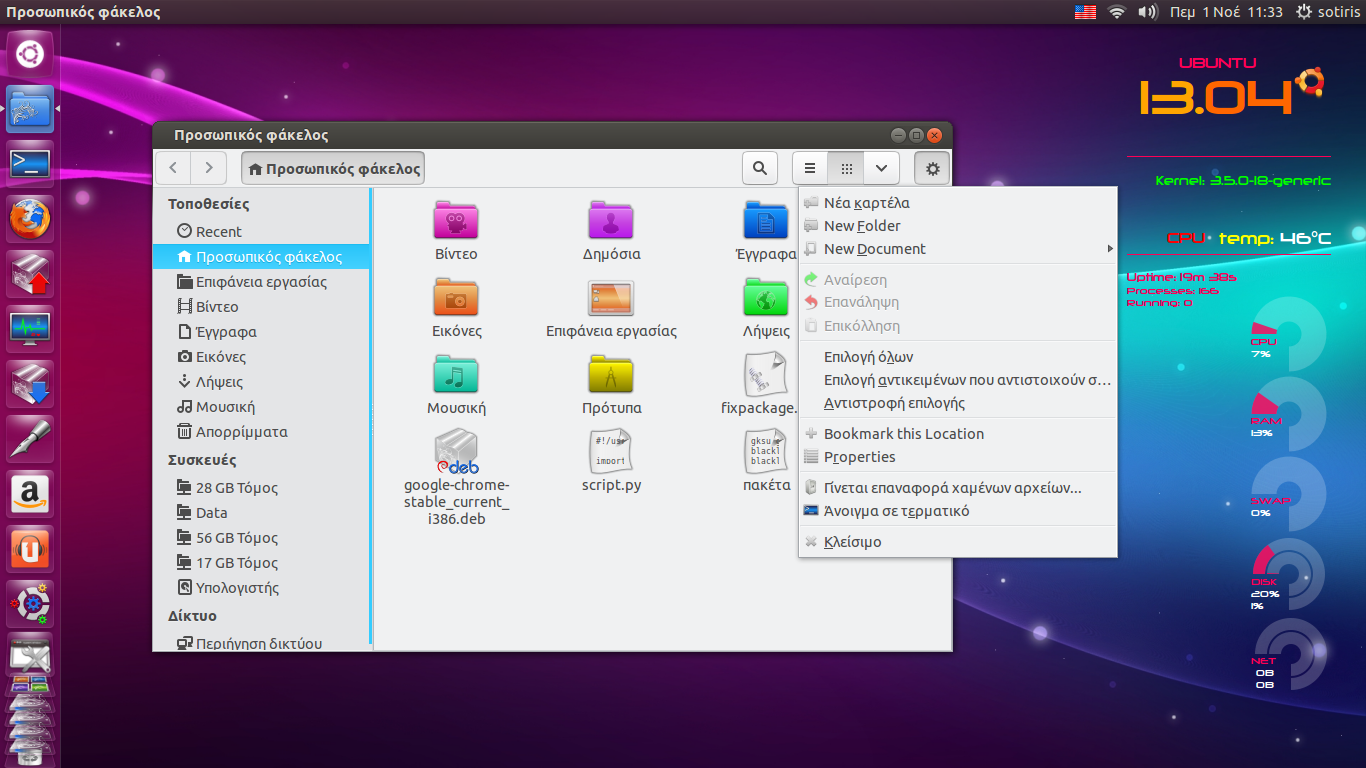Switch to icon grid view
1366x768 pixels.
[846, 169]
